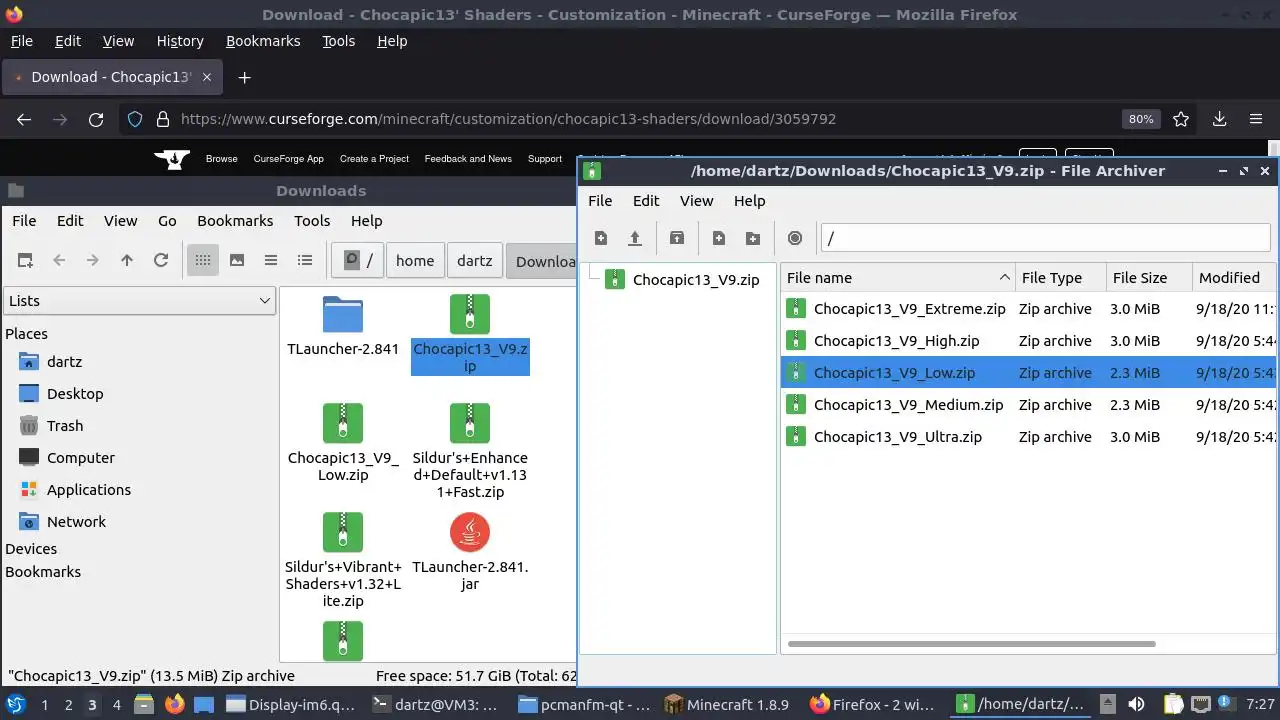Sort by Modified column header
This screenshot has width=1280, height=720.
point(1236,278)
